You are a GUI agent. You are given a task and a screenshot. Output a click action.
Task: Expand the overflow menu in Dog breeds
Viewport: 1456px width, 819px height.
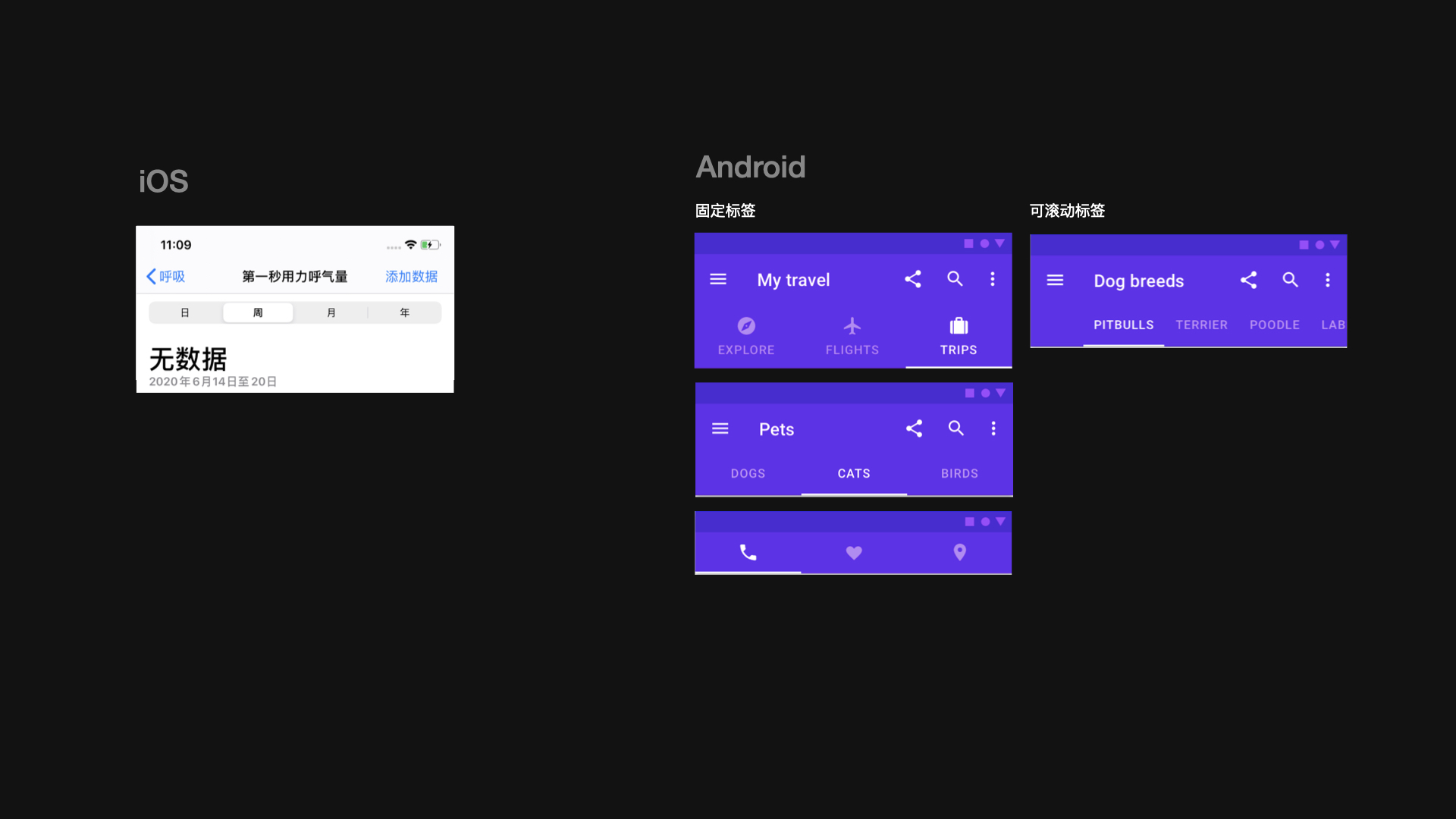(1328, 280)
